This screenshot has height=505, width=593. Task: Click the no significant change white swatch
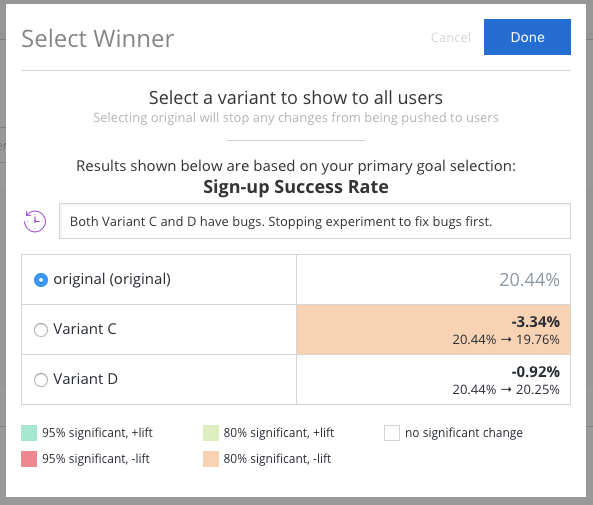pyautogui.click(x=392, y=433)
